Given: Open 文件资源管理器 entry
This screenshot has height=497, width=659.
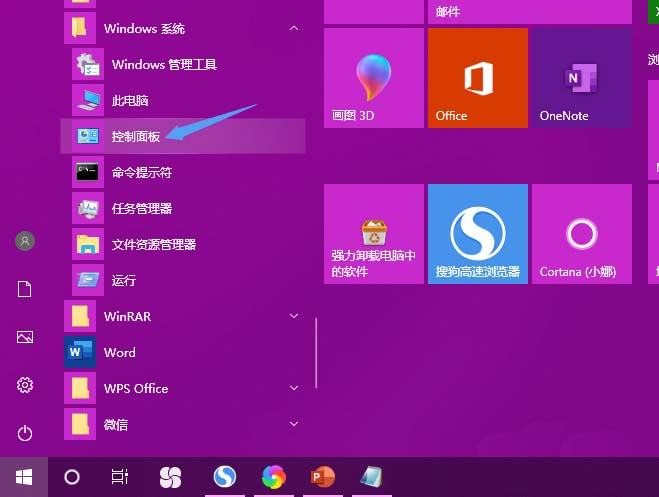Looking at the screenshot, I should tap(183, 244).
